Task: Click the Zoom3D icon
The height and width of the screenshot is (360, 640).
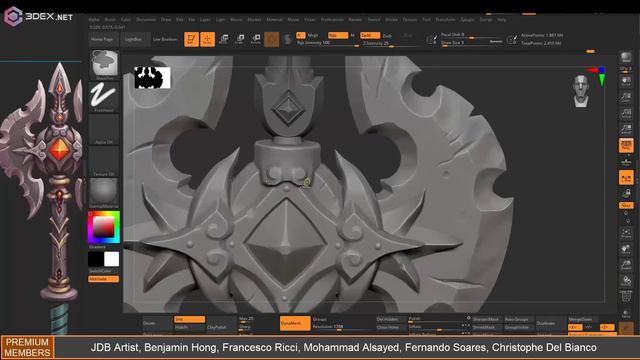Action: point(626,265)
